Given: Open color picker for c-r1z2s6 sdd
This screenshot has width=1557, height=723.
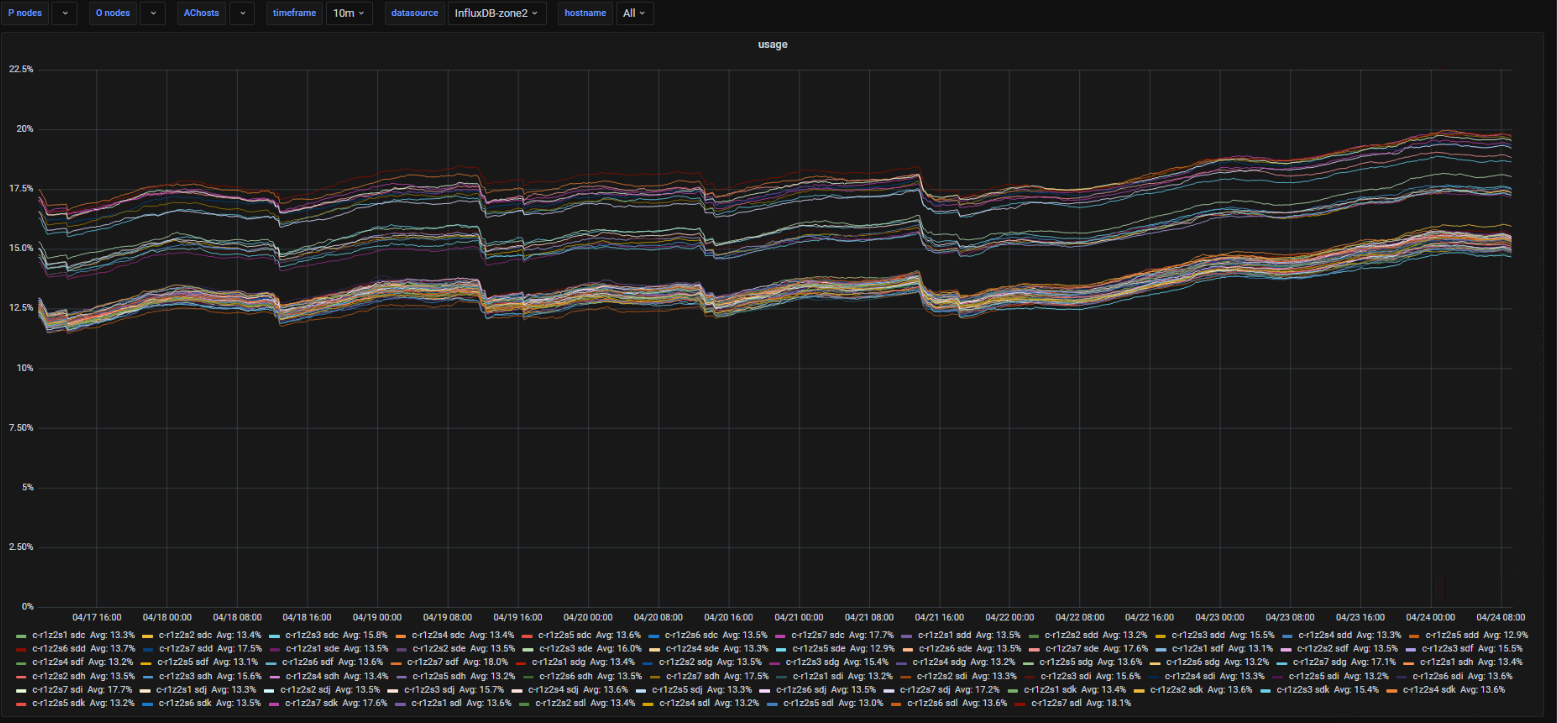Looking at the screenshot, I should (22, 649).
